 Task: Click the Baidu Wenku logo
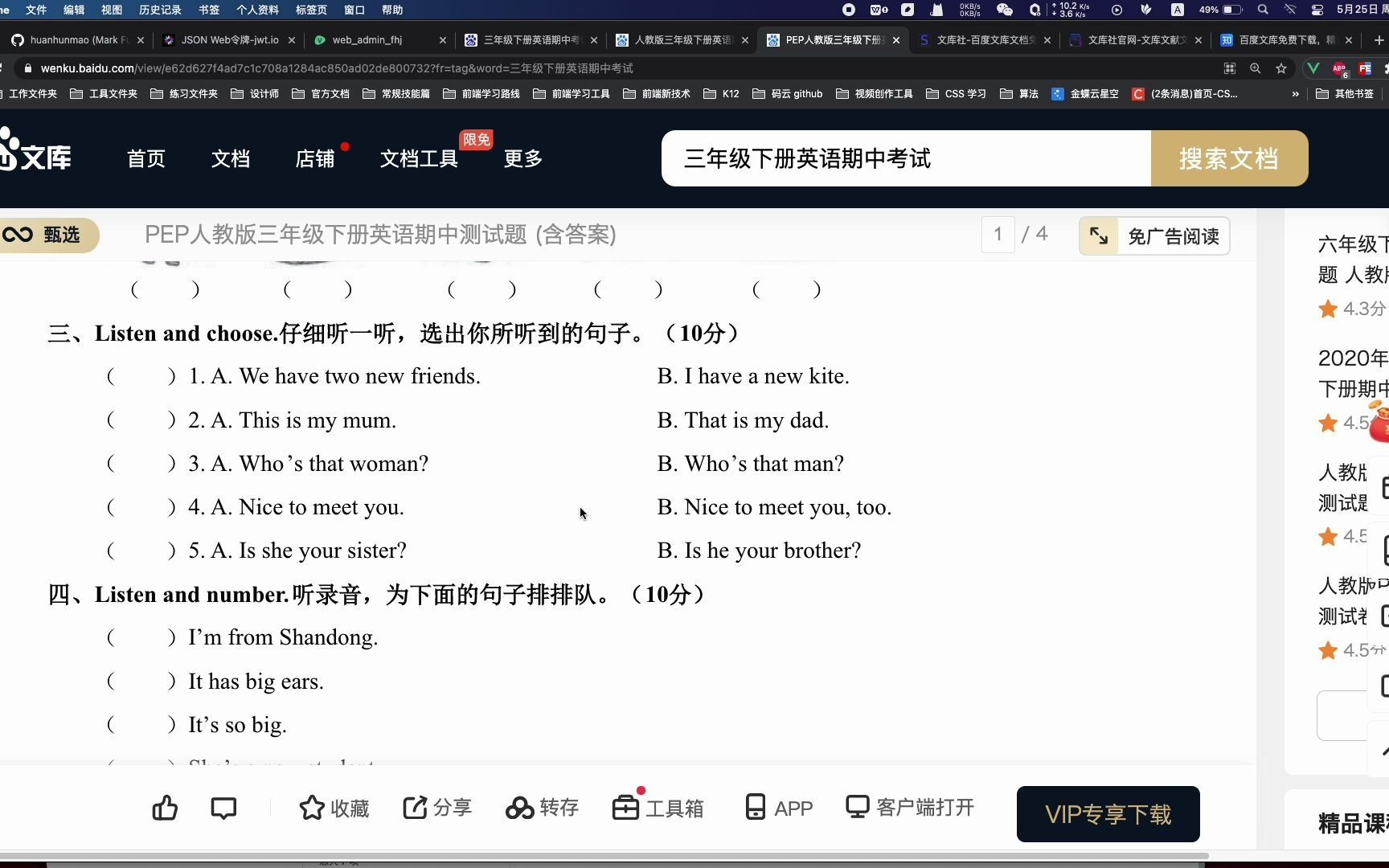point(35,149)
